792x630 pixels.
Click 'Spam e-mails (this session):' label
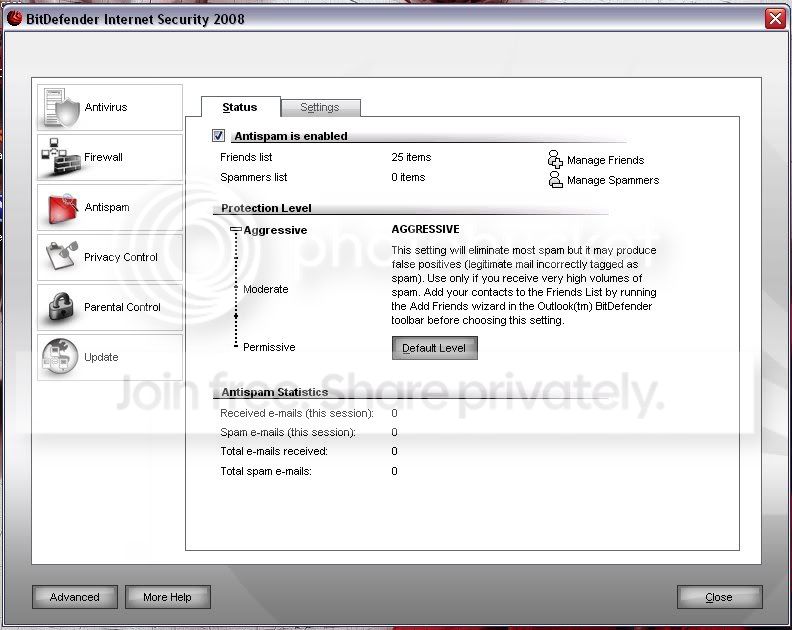coord(288,432)
